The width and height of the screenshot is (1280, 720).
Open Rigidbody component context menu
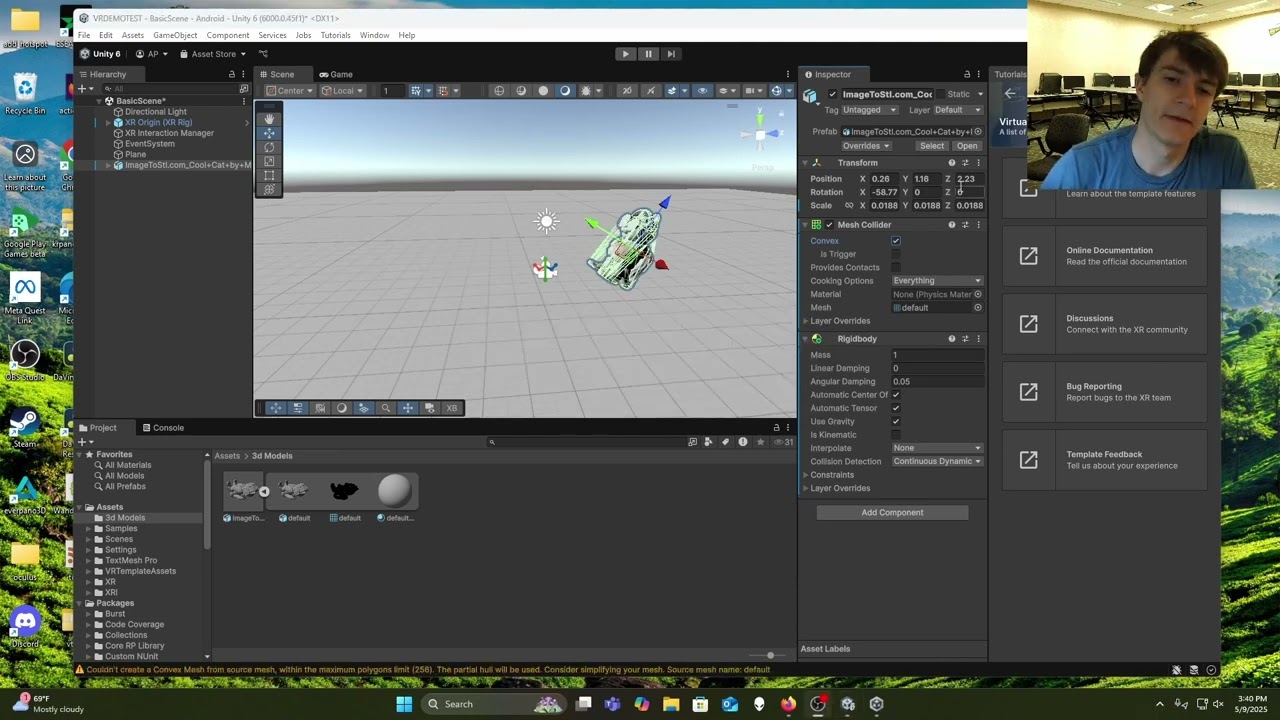tap(978, 339)
